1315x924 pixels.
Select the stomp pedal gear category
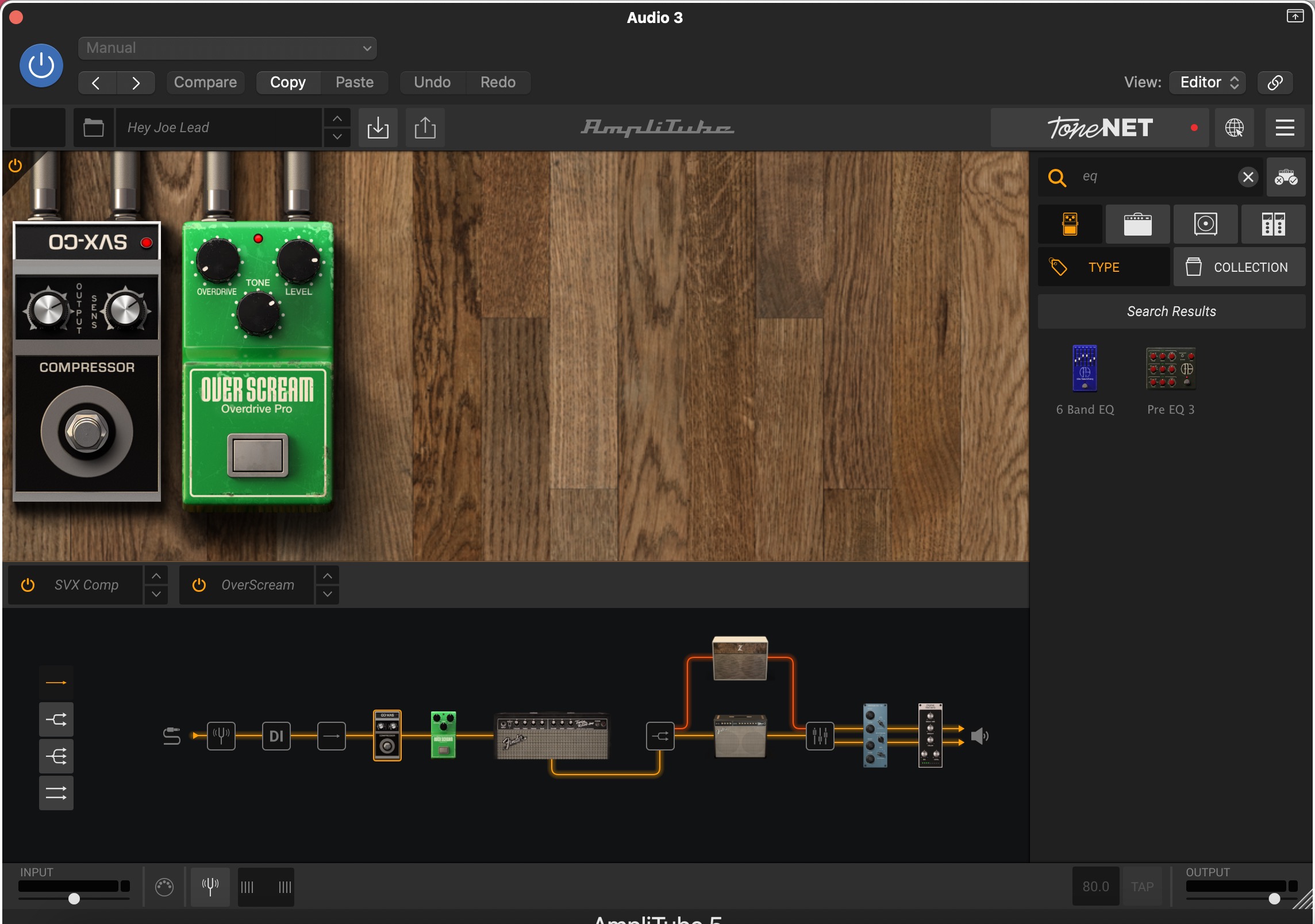tap(1070, 224)
